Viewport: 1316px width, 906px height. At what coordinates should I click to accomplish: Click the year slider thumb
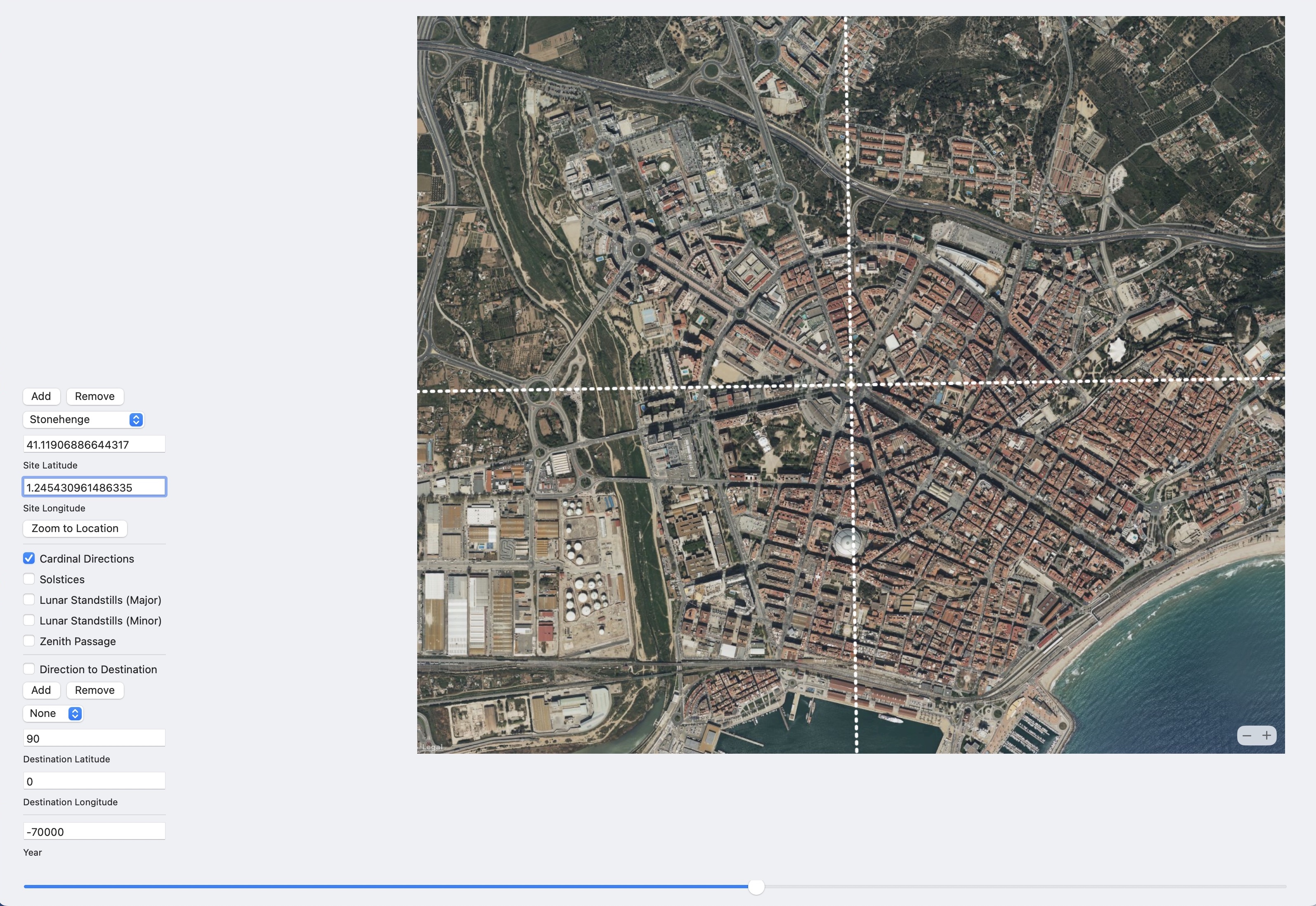pyautogui.click(x=756, y=887)
